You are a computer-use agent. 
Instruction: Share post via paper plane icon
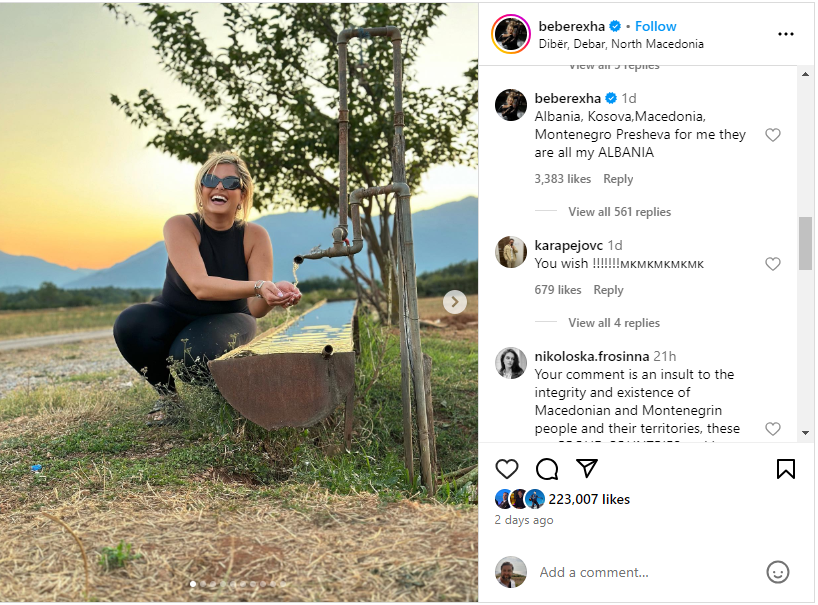[x=587, y=468]
